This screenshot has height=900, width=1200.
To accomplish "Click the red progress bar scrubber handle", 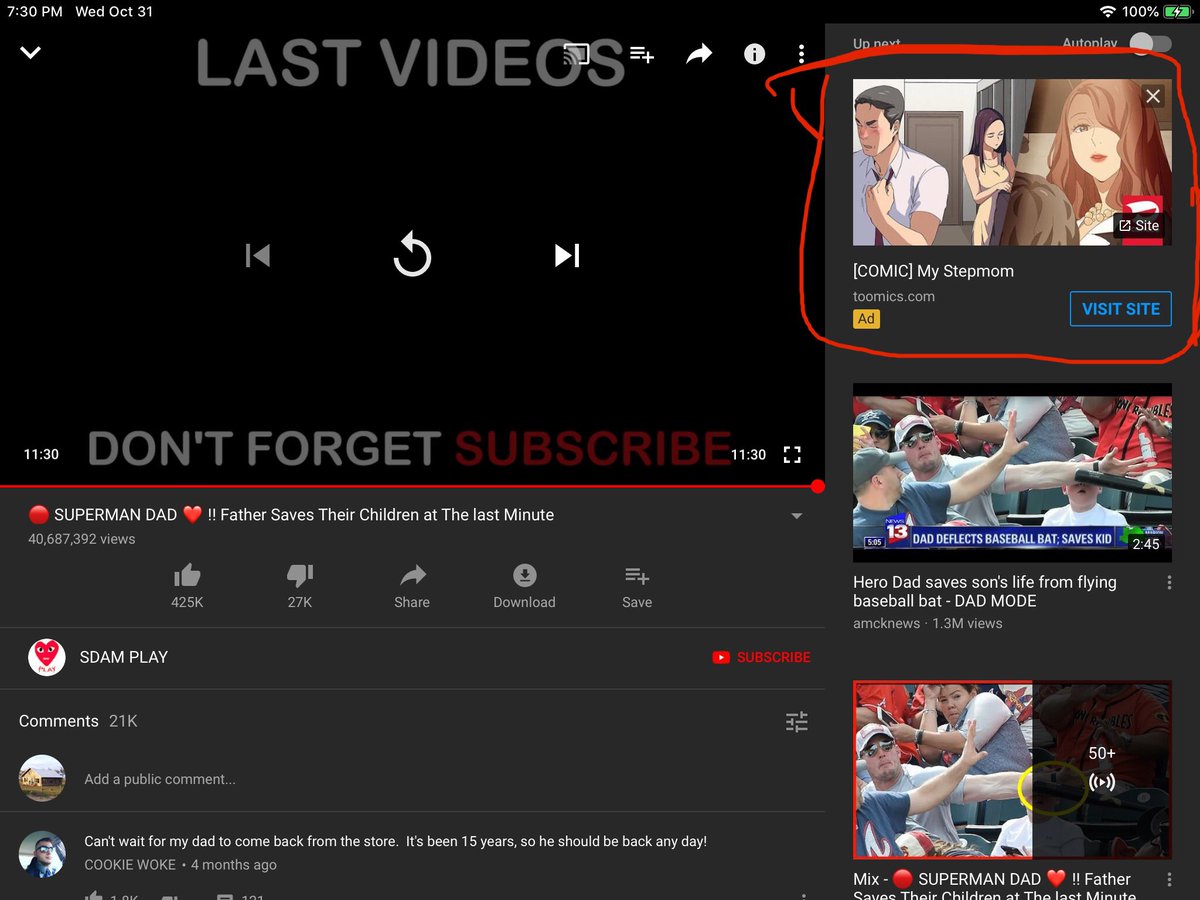I will point(818,487).
